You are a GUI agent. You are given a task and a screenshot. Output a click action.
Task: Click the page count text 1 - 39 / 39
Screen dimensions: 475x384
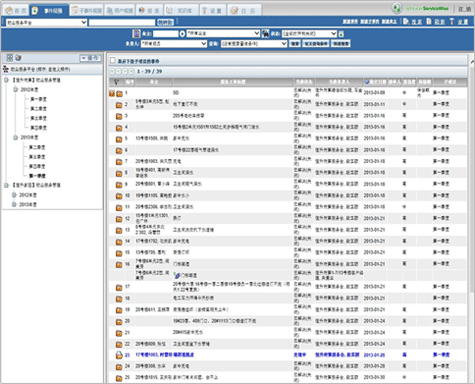click(x=150, y=71)
